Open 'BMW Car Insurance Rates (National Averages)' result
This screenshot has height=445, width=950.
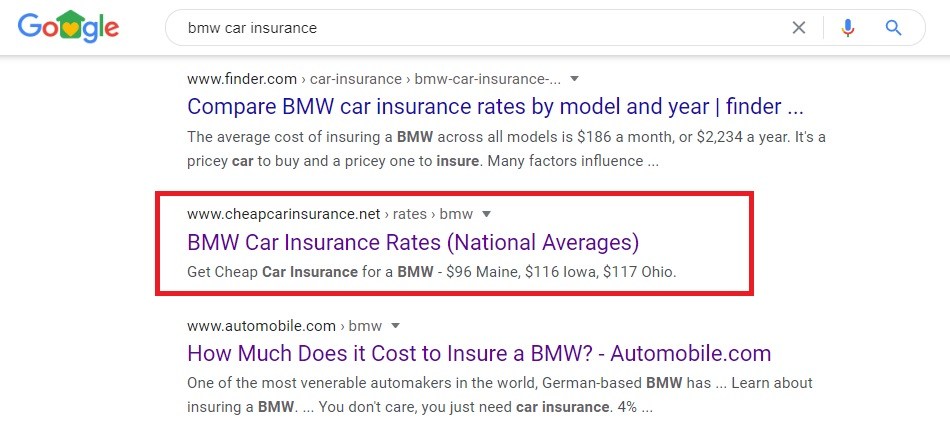[413, 243]
